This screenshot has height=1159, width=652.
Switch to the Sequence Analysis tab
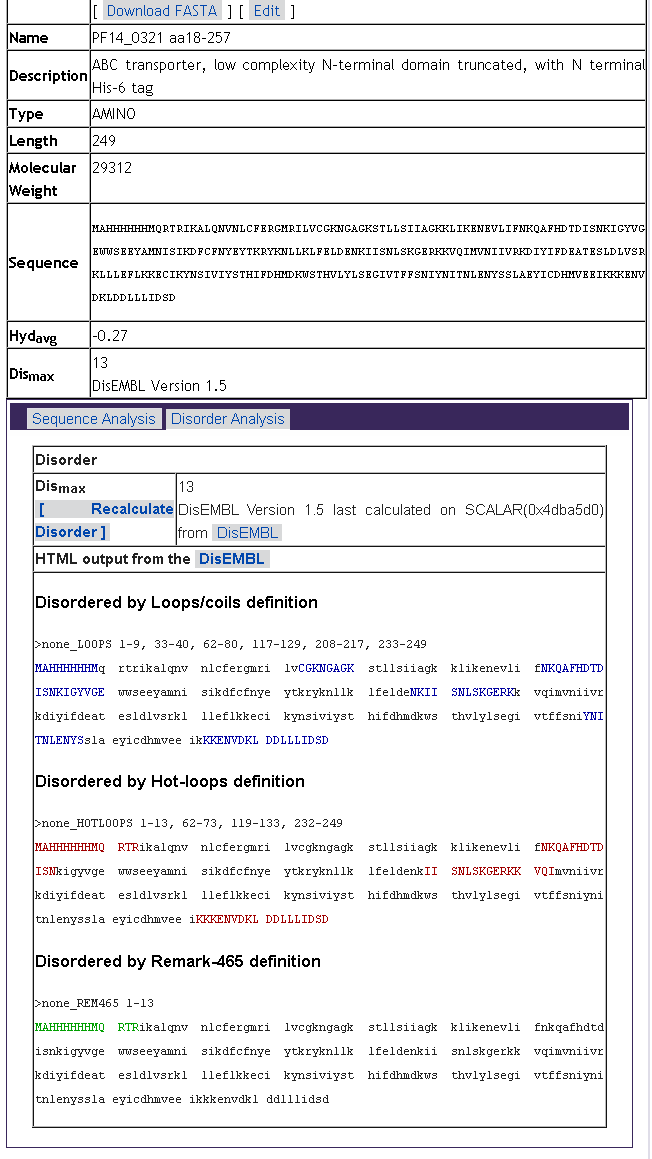tap(94, 419)
